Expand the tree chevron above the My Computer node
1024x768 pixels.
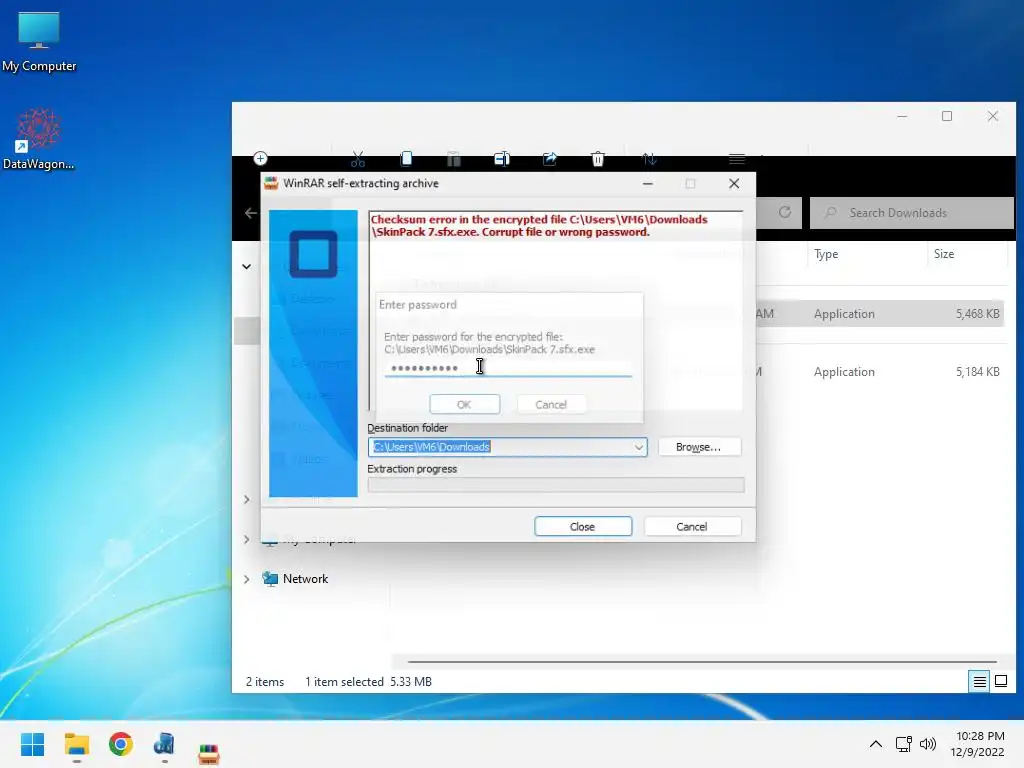[247, 500]
